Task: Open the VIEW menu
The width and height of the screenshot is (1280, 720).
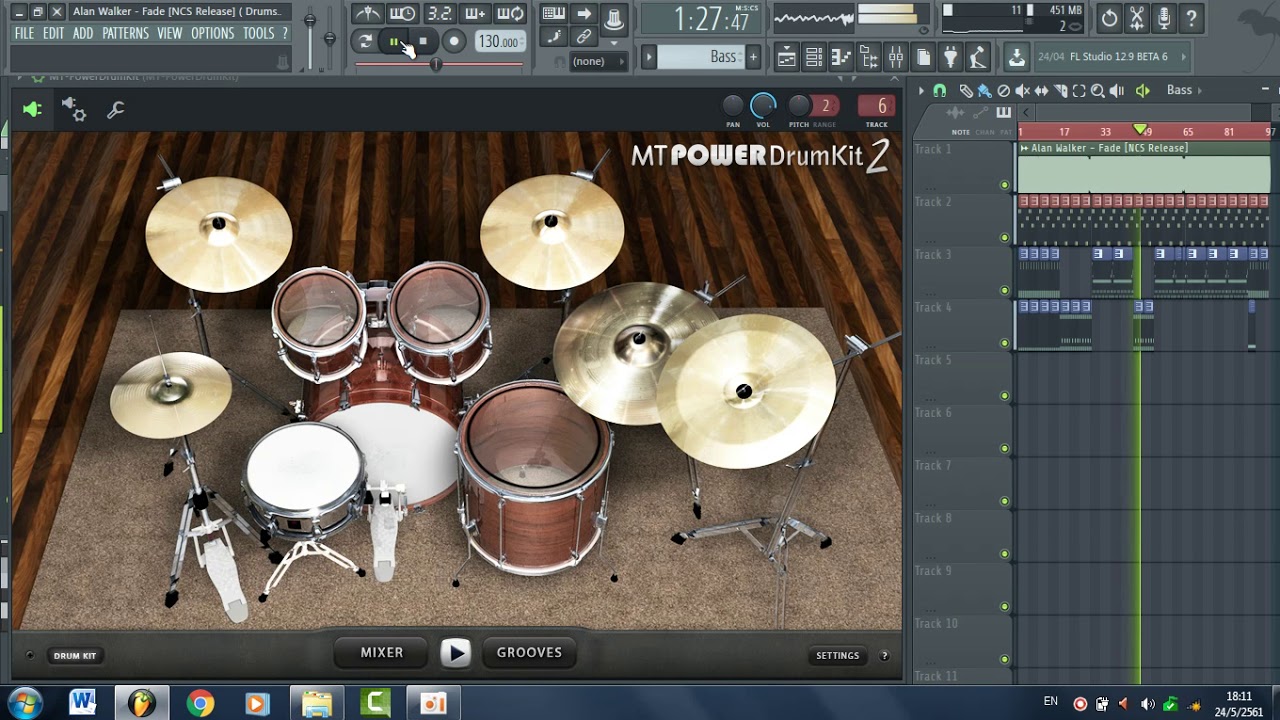Action: [x=170, y=33]
